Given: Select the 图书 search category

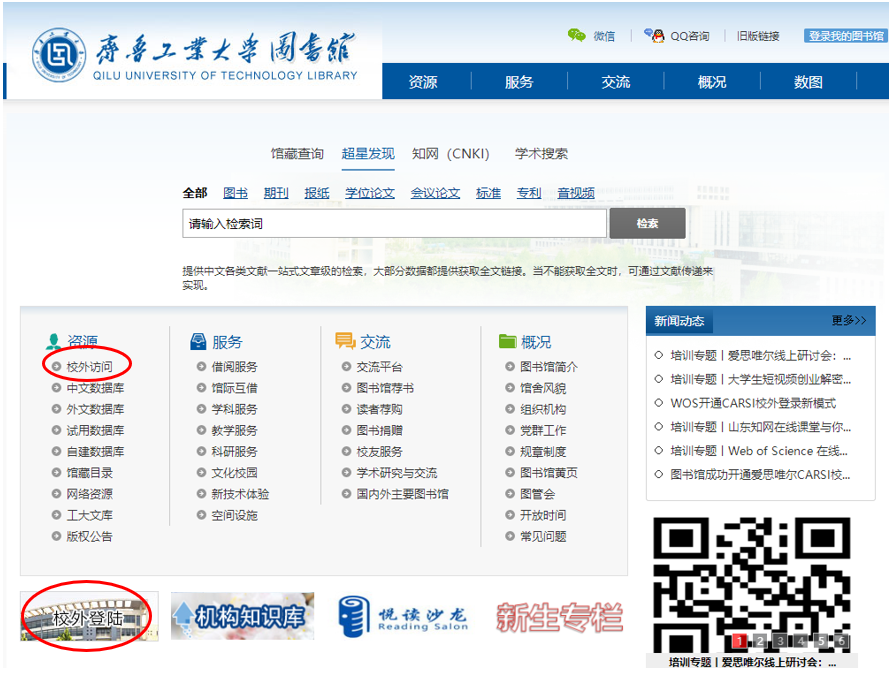Looking at the screenshot, I should pos(235,193).
